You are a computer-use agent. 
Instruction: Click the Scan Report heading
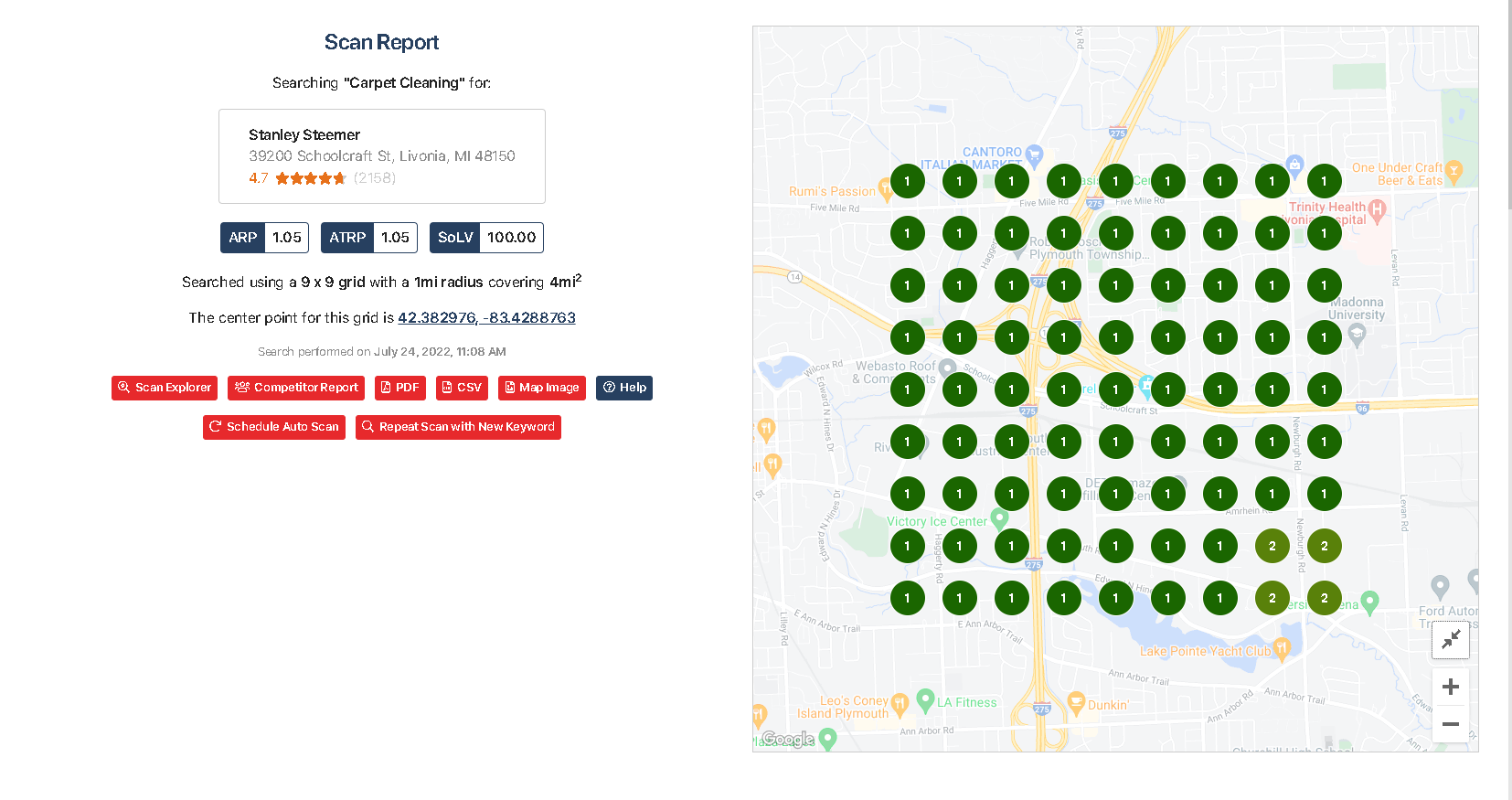[381, 43]
